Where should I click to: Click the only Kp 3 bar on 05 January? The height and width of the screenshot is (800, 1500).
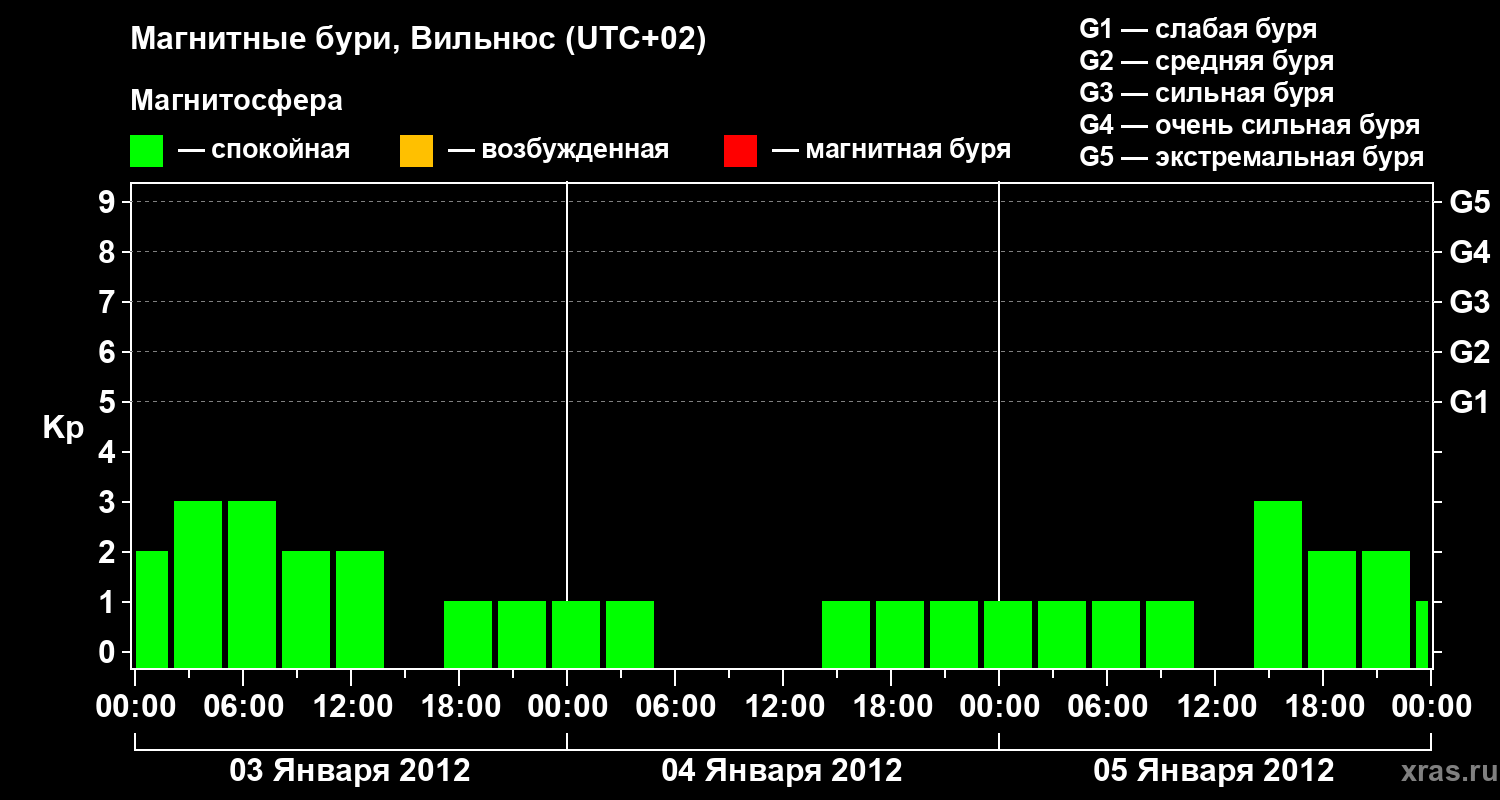(1278, 584)
